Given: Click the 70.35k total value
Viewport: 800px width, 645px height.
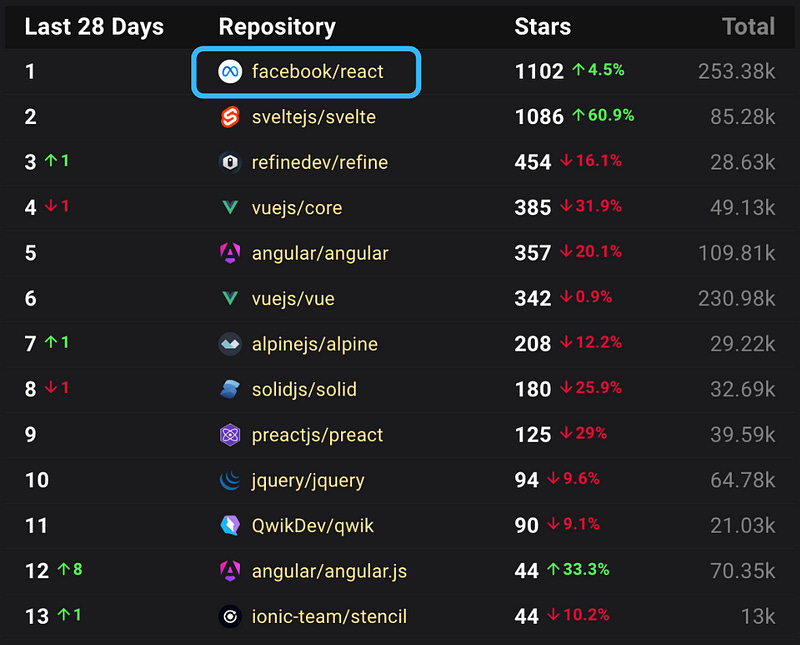Looking at the screenshot, I should tap(742, 571).
